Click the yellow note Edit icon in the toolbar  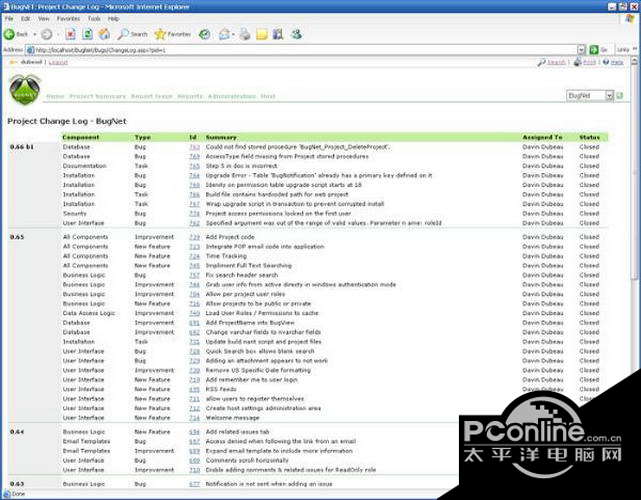click(262, 34)
